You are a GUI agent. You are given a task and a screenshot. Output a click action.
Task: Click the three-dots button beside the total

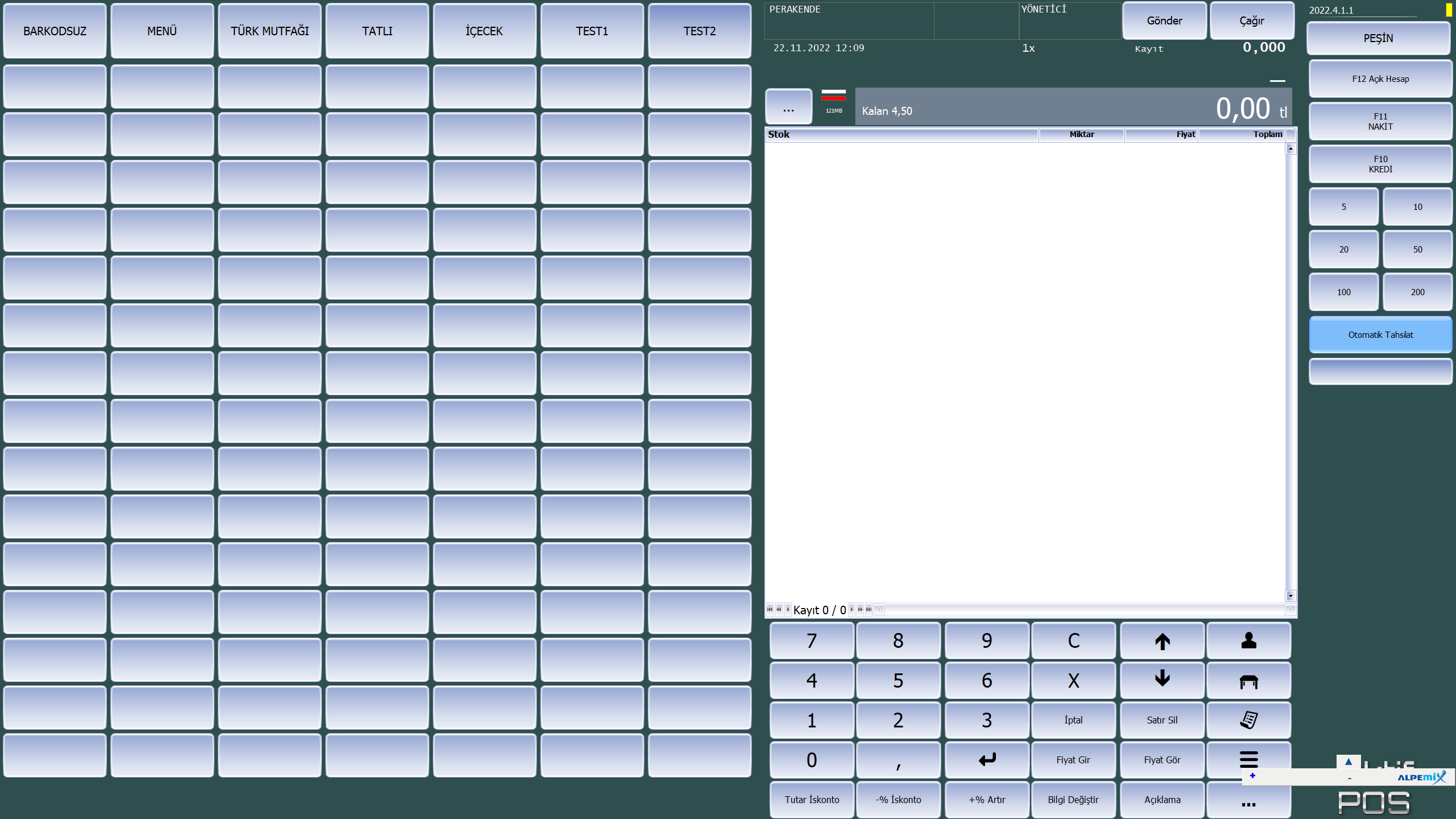pos(788,107)
